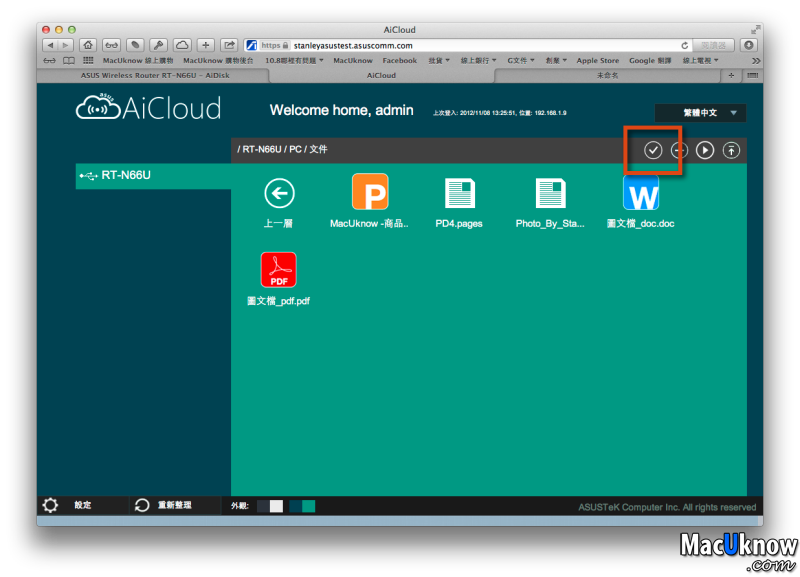Select the teal theme swatch
The height and width of the screenshot is (577, 800).
point(302,506)
